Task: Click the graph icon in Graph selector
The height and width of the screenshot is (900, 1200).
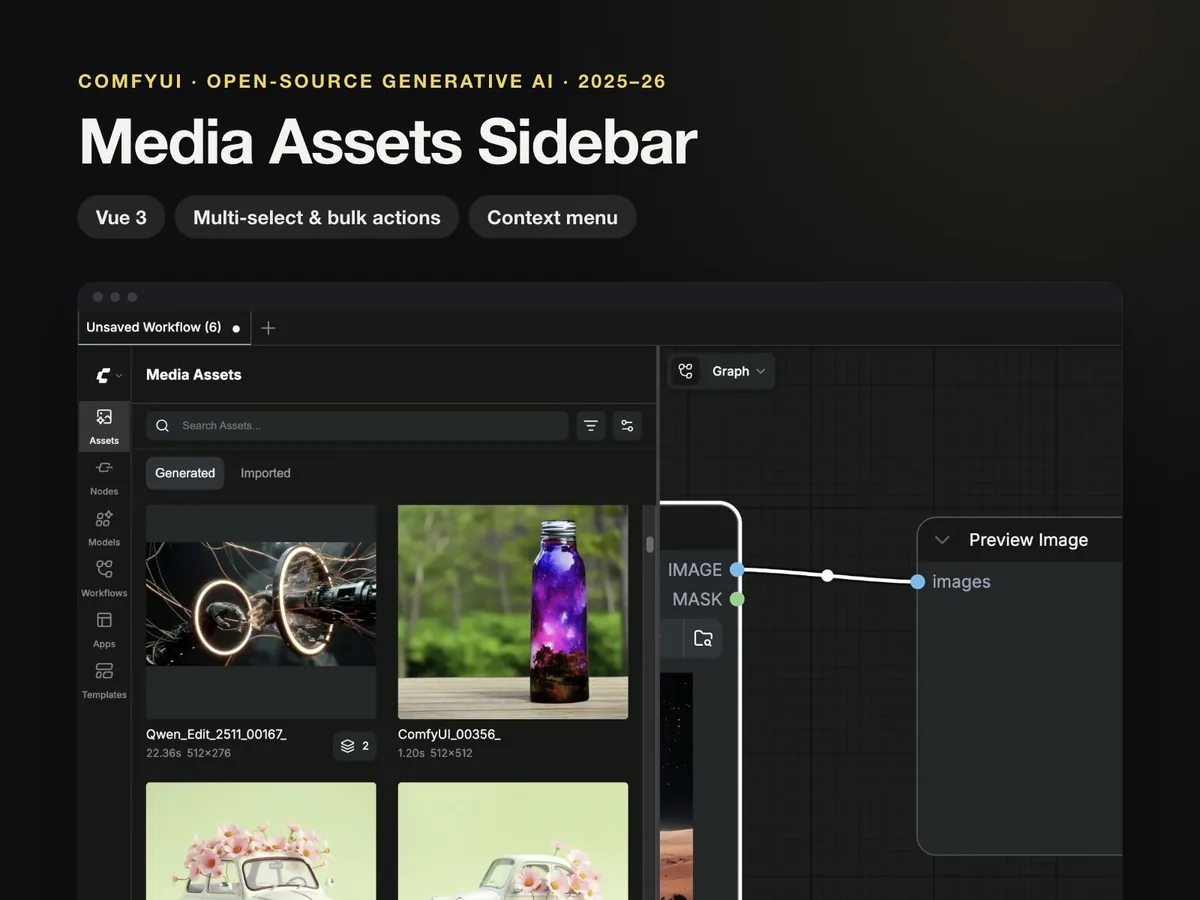Action: [x=686, y=371]
